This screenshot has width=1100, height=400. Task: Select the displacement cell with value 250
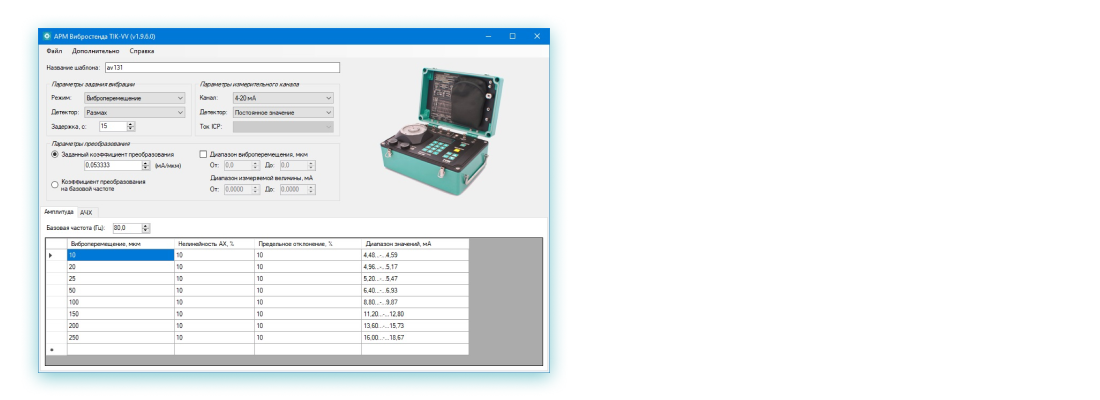click(x=121, y=338)
